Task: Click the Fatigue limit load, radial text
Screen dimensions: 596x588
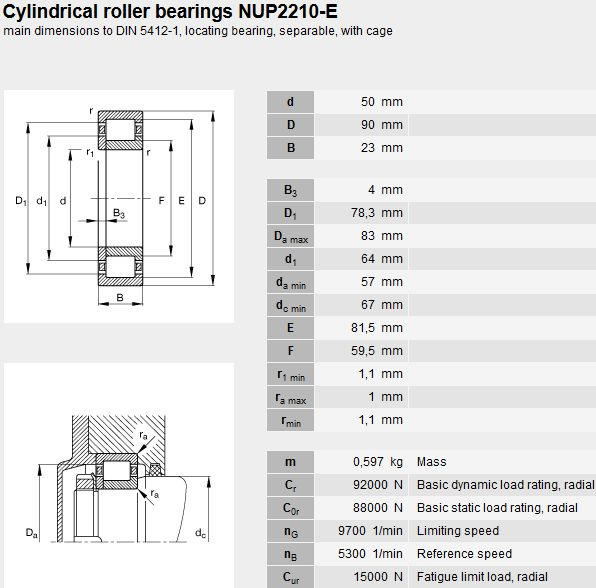Action: (482, 577)
